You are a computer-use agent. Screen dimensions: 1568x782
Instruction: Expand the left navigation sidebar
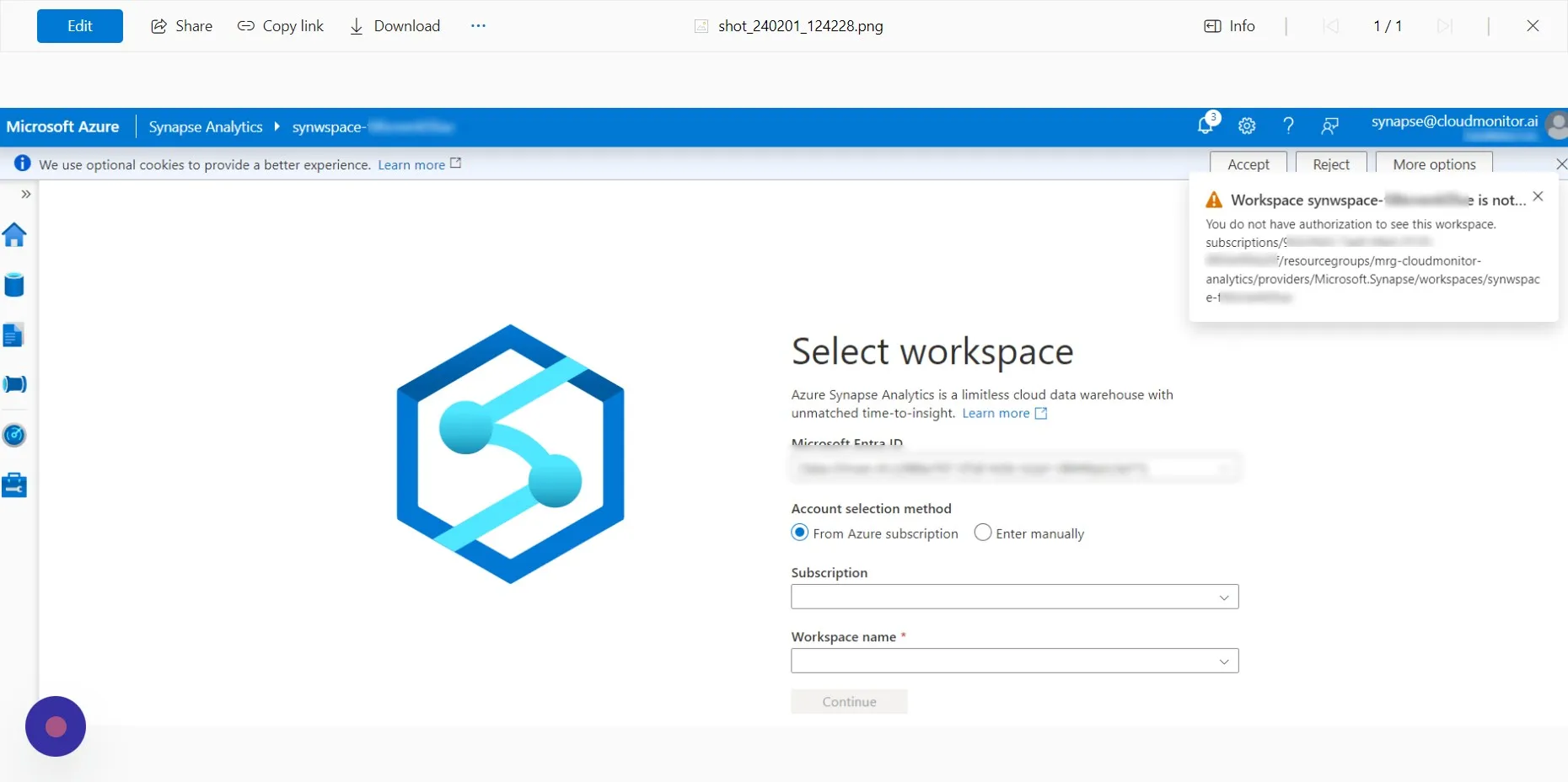26,194
